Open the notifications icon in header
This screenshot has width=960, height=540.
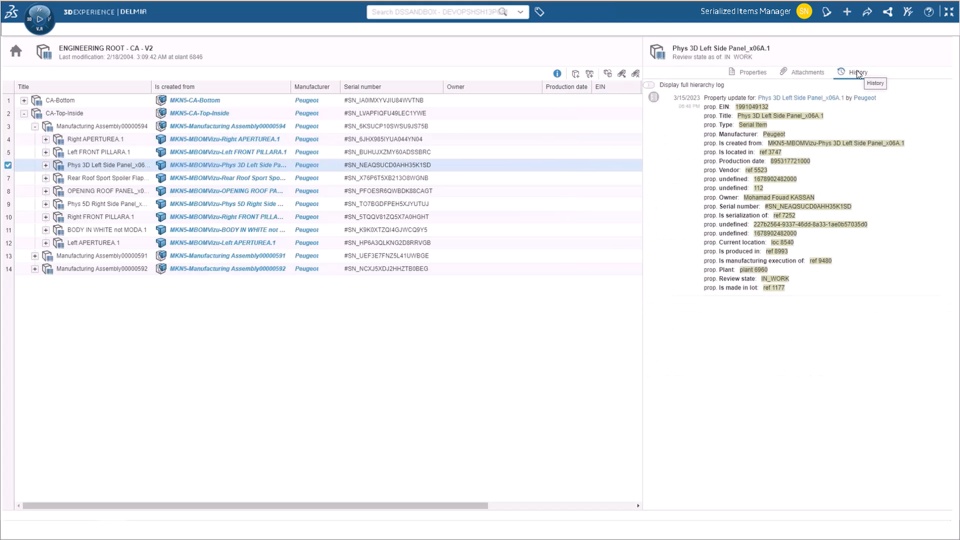[x=827, y=12]
